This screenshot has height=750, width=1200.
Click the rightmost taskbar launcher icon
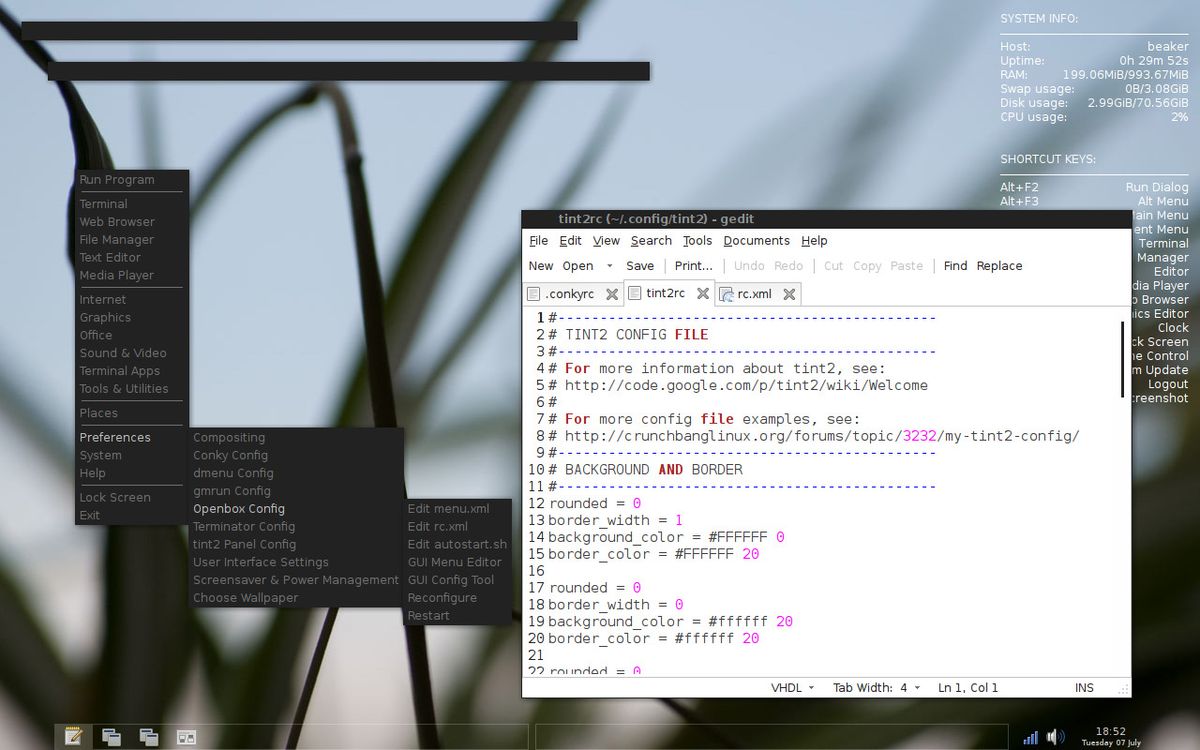(x=186, y=737)
